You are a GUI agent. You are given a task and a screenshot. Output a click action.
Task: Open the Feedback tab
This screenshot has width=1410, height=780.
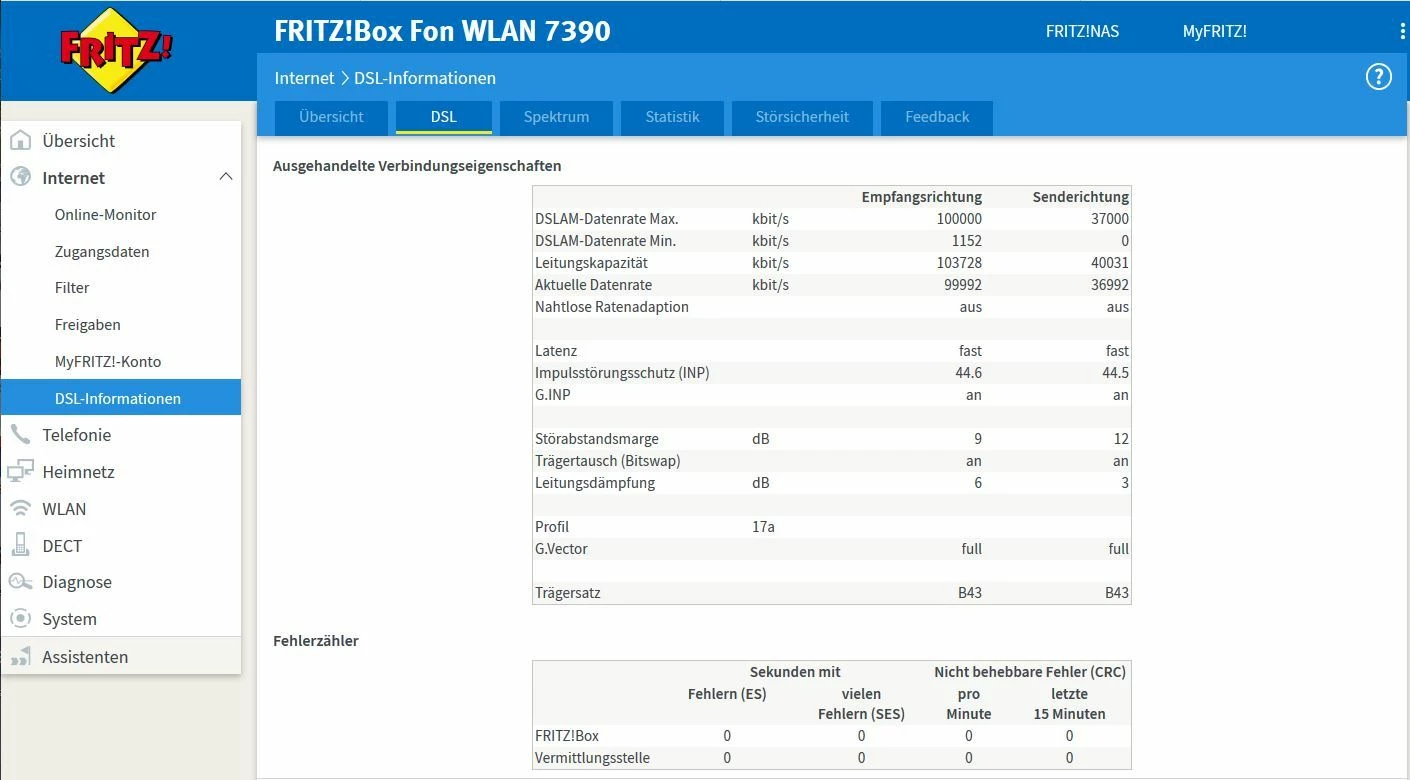(937, 117)
